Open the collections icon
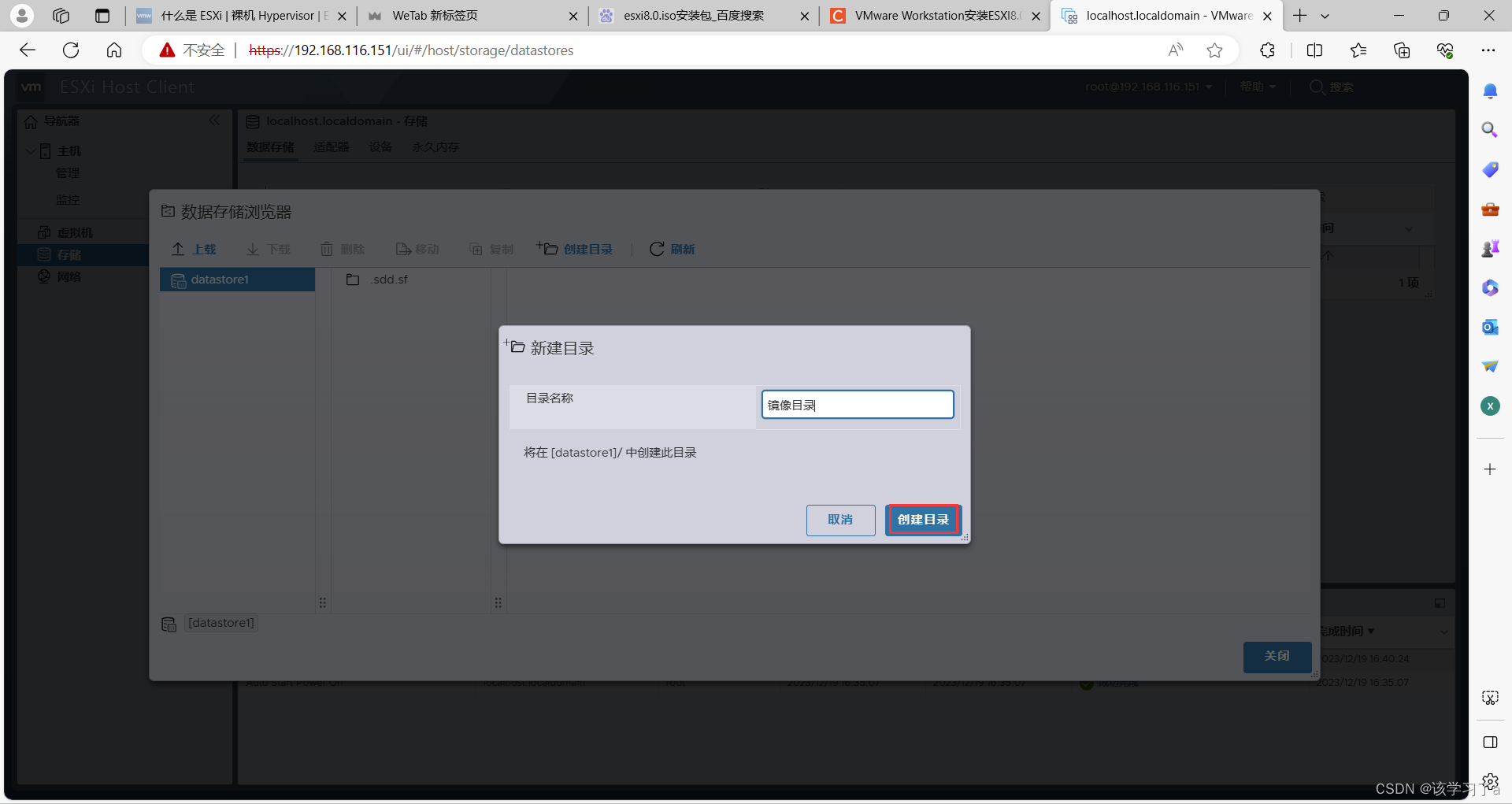This screenshot has height=804, width=1512. point(1402,50)
